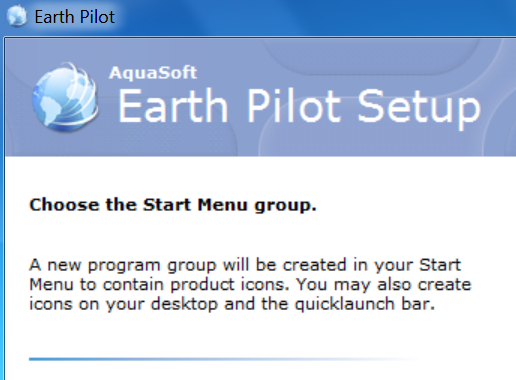This screenshot has height=380, width=516.
Task: Click the left window border edge
Action: click(2, 207)
